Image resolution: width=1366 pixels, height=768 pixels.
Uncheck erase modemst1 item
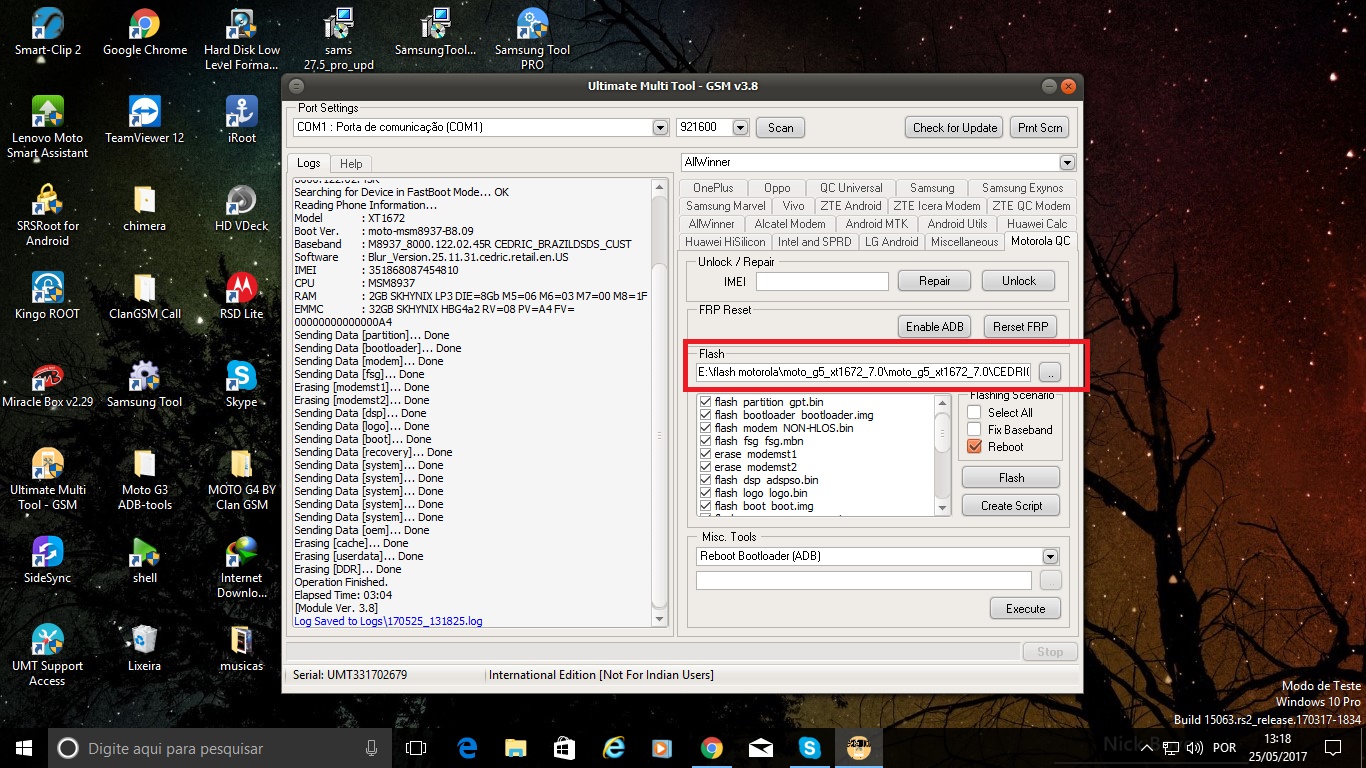point(706,454)
